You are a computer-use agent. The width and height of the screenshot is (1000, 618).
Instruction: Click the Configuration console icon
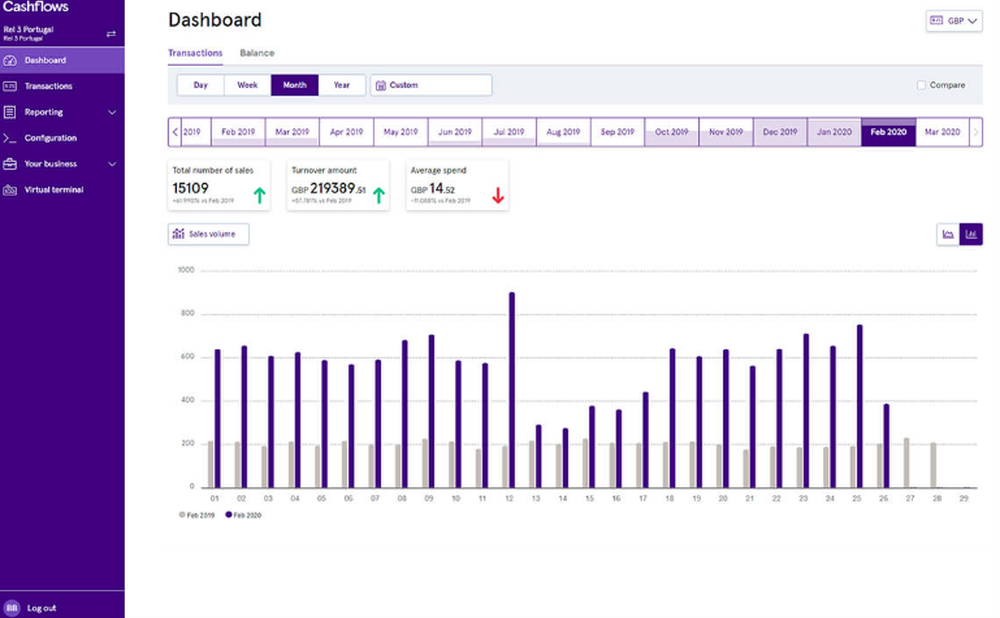pyautogui.click(x=9, y=135)
